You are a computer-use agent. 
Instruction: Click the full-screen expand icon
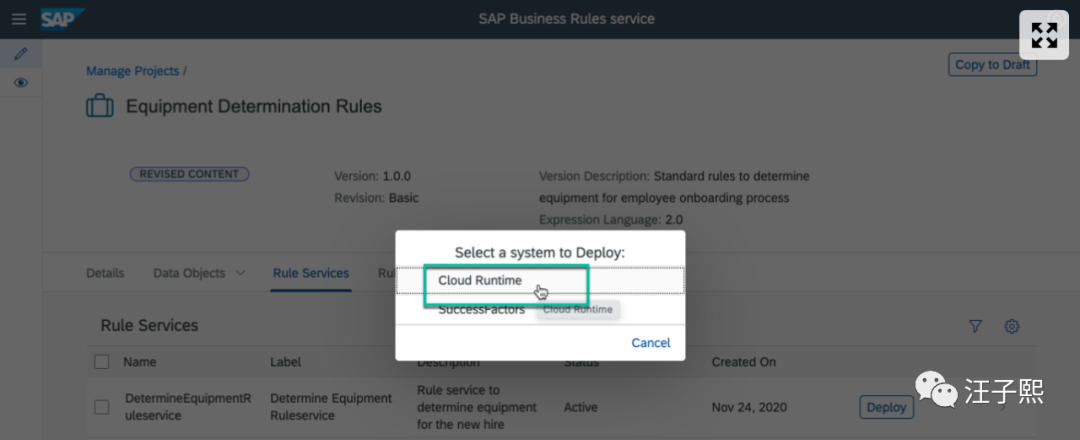click(1044, 36)
